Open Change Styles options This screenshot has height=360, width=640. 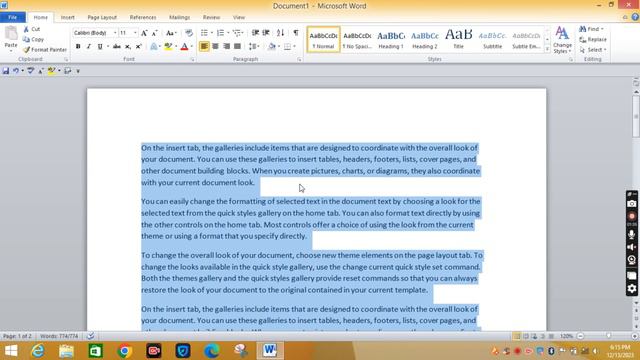(562, 40)
